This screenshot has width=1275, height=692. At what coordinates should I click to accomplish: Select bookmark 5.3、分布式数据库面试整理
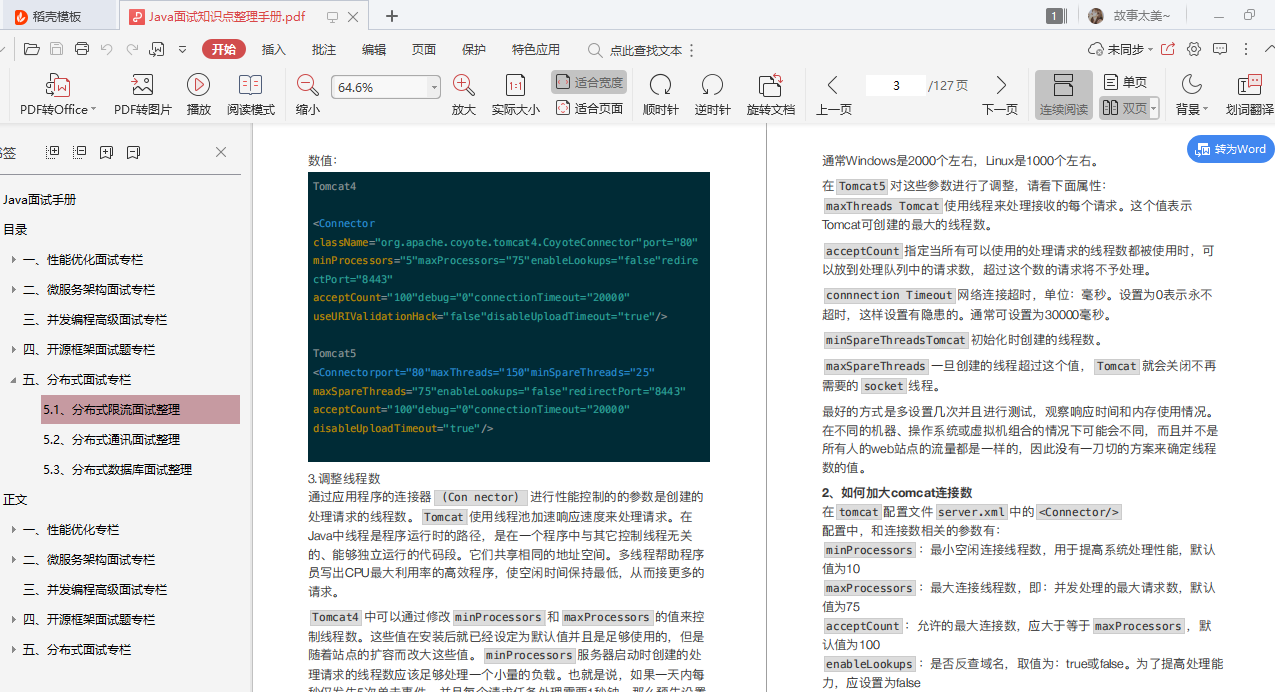point(118,470)
